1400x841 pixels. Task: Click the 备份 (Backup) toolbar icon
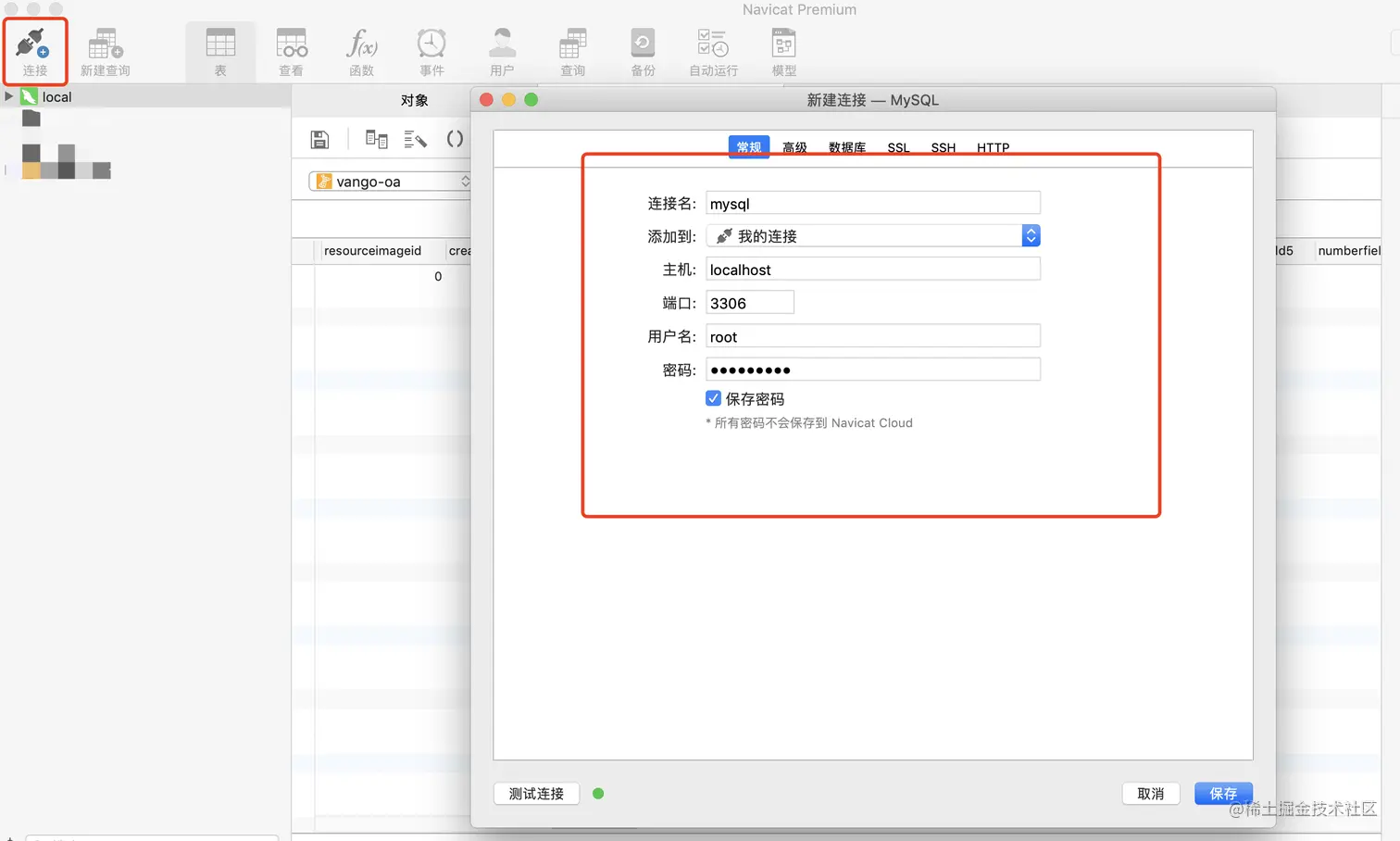pos(643,51)
